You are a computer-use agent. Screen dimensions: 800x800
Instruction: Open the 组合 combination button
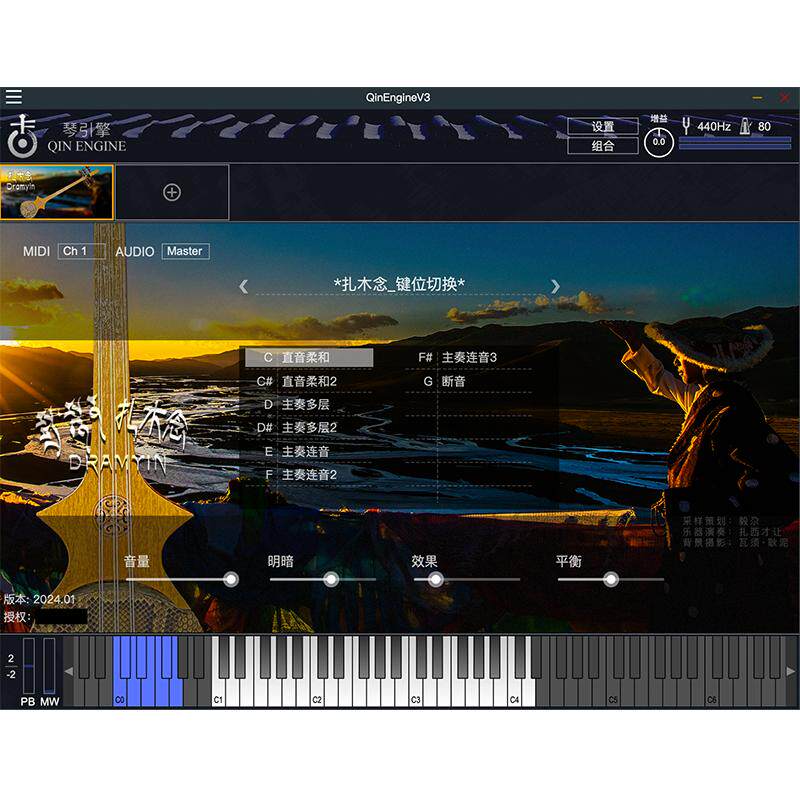coord(603,146)
